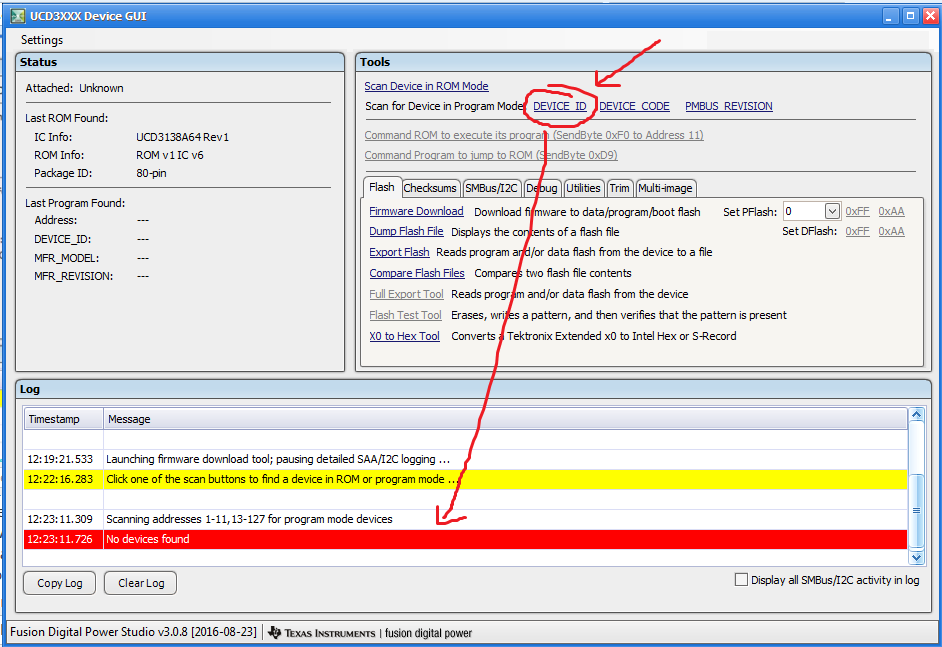Viewport: 942px width, 647px height.
Task: Click log scrollbar up arrow
Action: [916, 415]
